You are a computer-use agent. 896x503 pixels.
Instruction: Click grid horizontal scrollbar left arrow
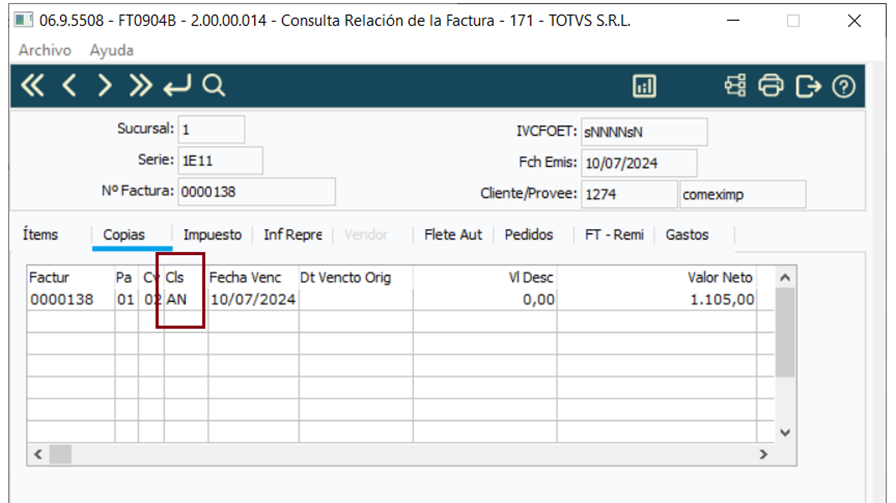click(x=38, y=454)
